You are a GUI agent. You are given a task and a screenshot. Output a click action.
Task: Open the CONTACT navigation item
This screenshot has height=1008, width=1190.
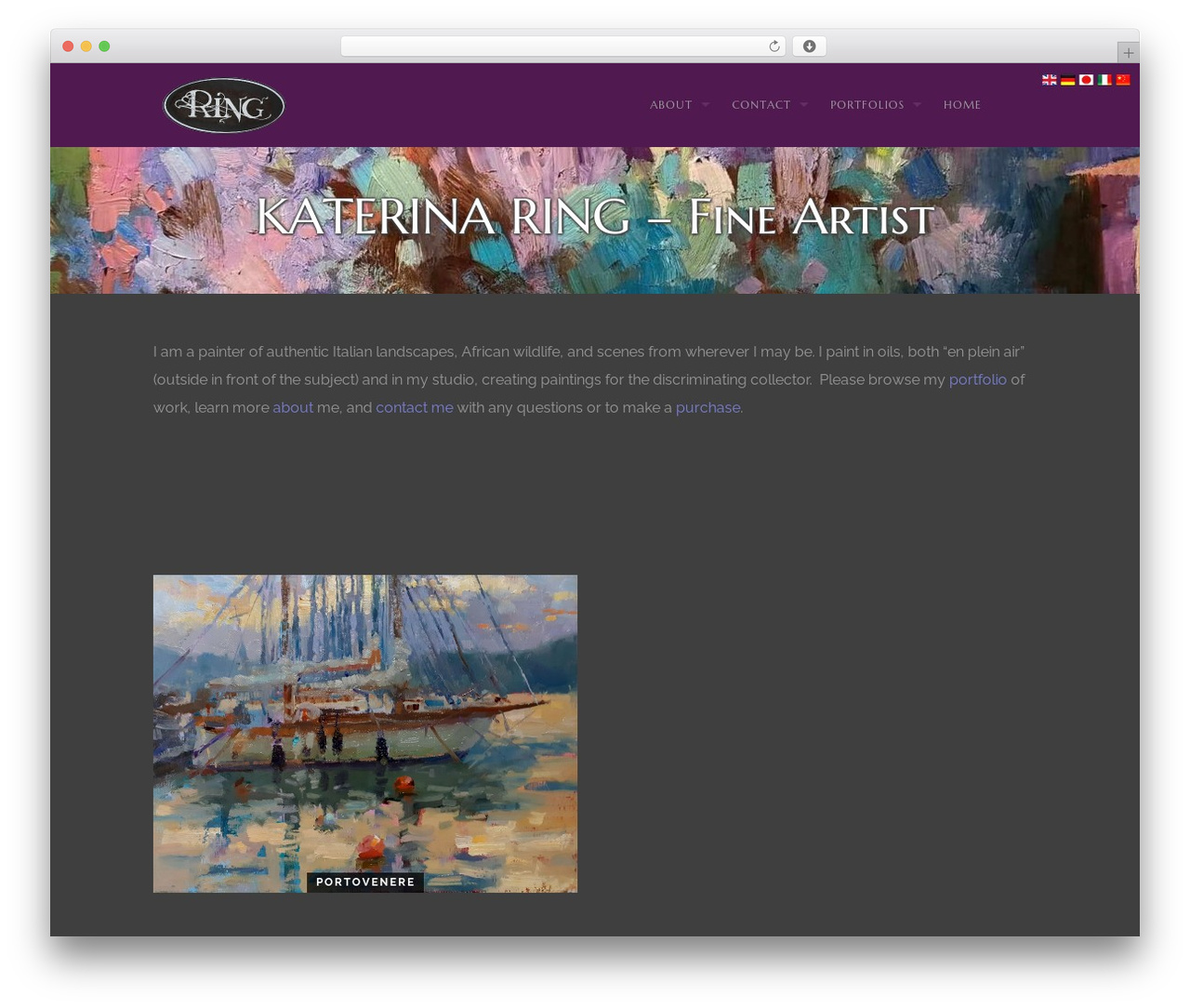tap(761, 105)
